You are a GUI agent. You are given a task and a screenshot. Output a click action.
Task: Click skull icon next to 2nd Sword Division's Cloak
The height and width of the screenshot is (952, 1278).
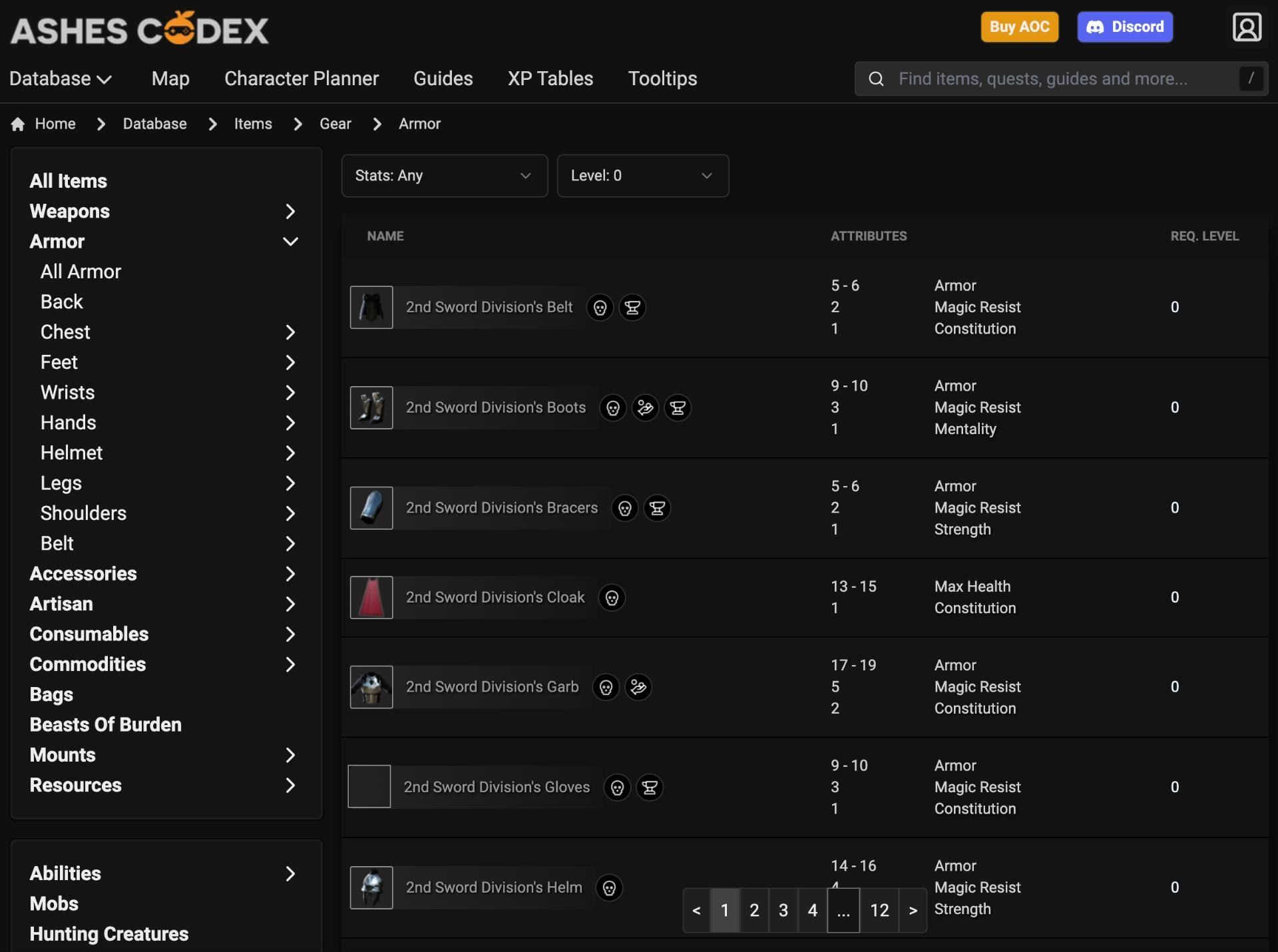pos(612,598)
